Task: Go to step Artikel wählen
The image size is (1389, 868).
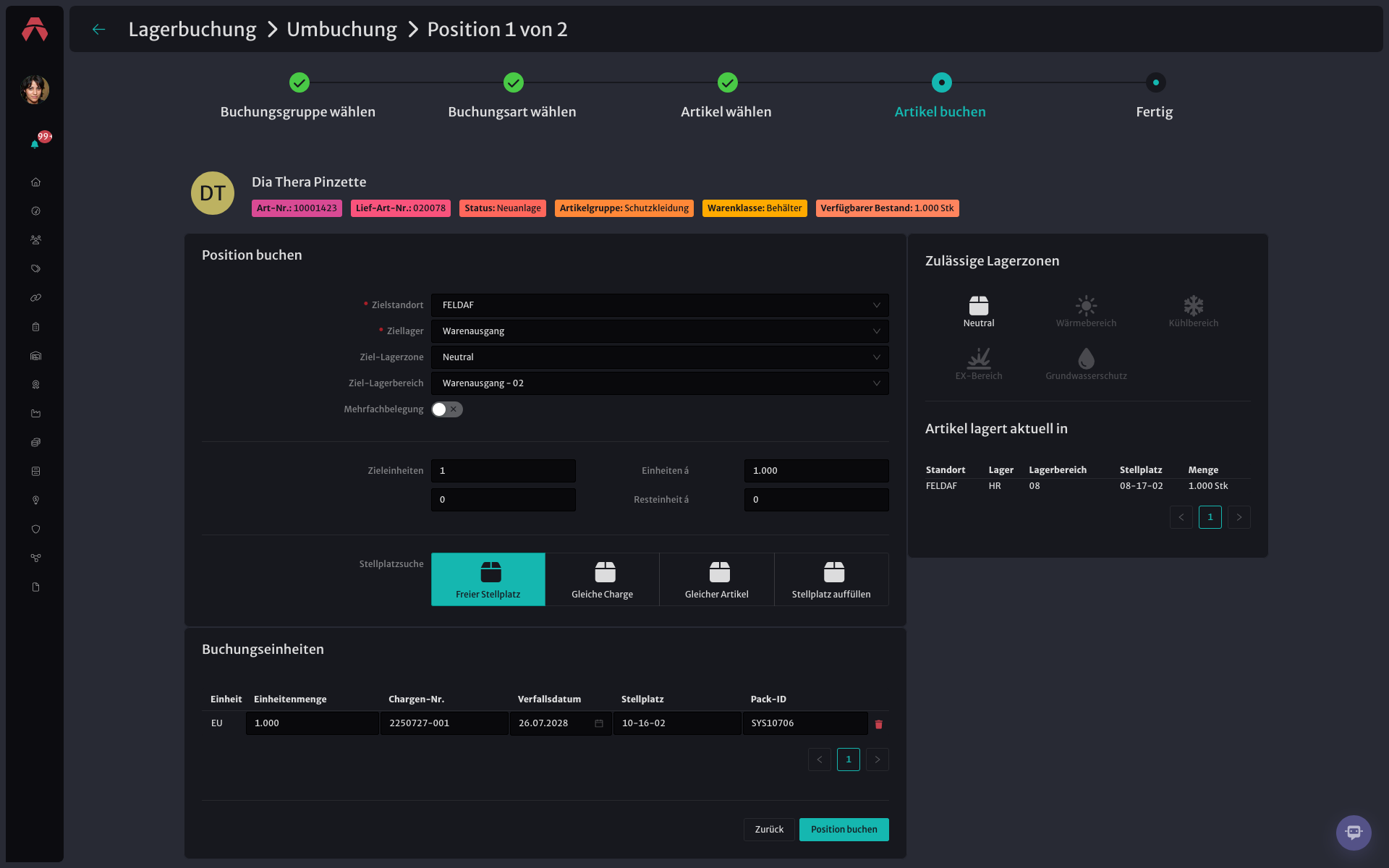Action: (x=726, y=97)
